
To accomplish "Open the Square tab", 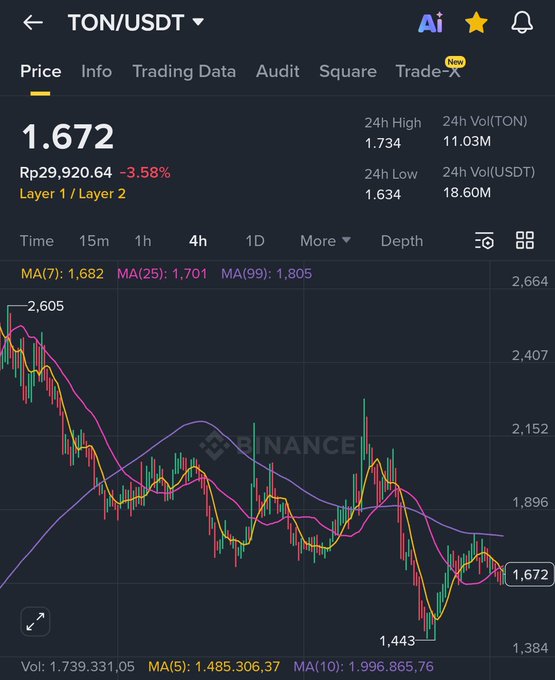I will click(x=348, y=72).
